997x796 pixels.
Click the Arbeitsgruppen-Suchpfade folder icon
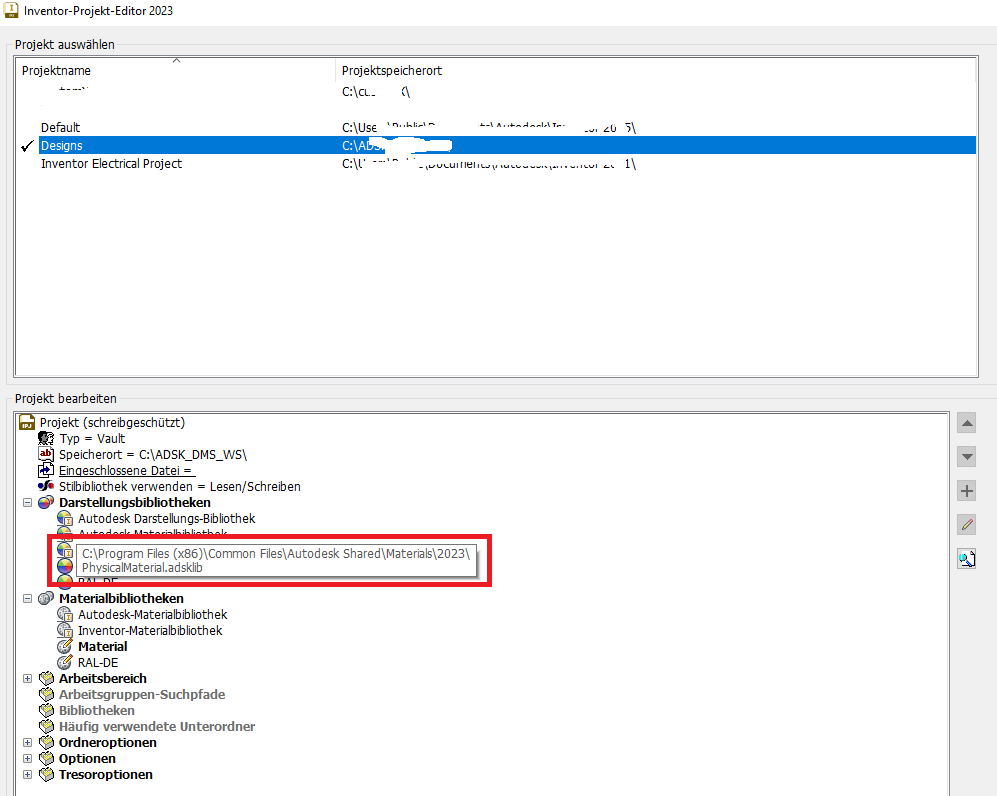pos(46,694)
